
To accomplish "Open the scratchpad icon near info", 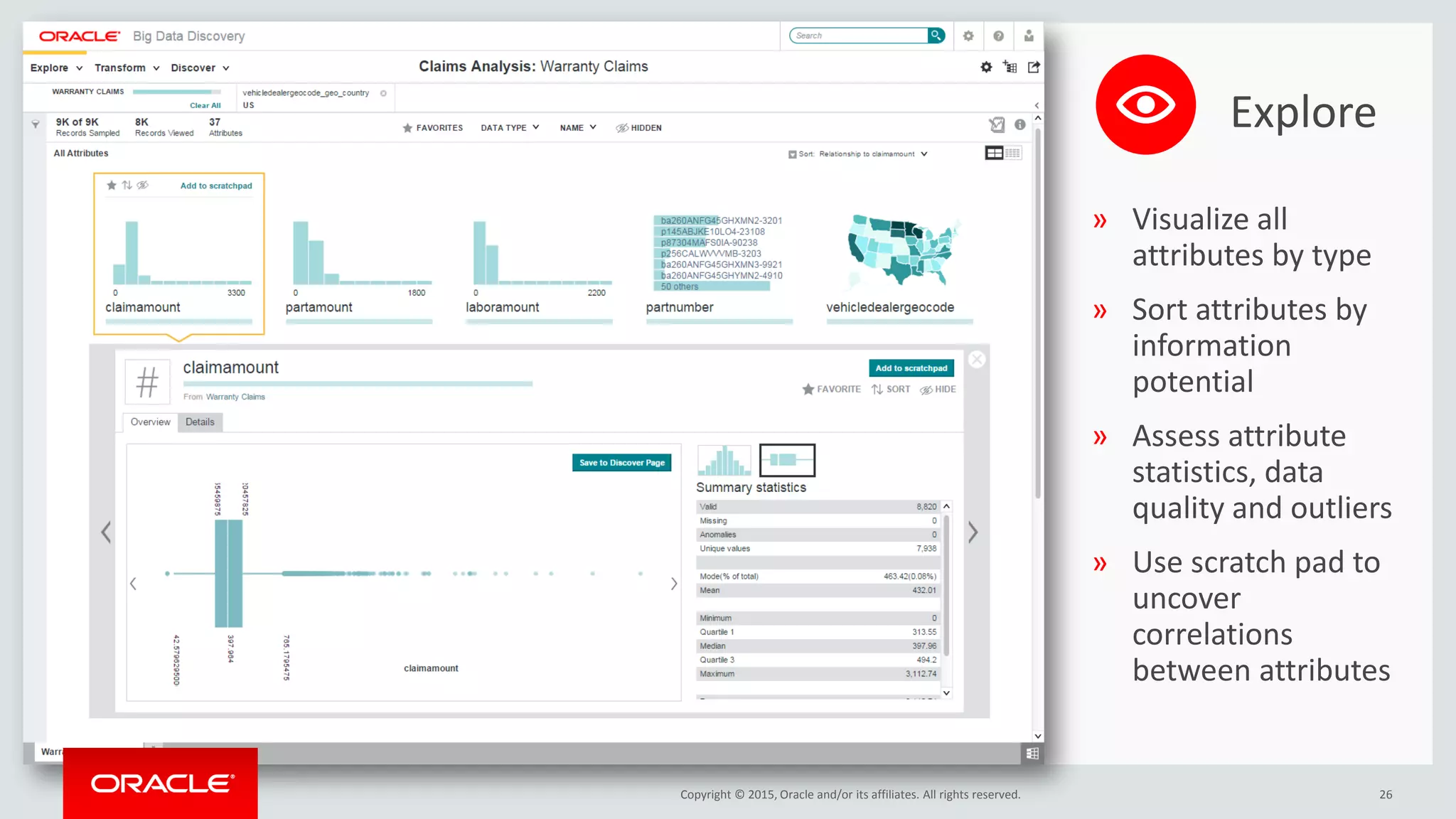I will [x=997, y=124].
